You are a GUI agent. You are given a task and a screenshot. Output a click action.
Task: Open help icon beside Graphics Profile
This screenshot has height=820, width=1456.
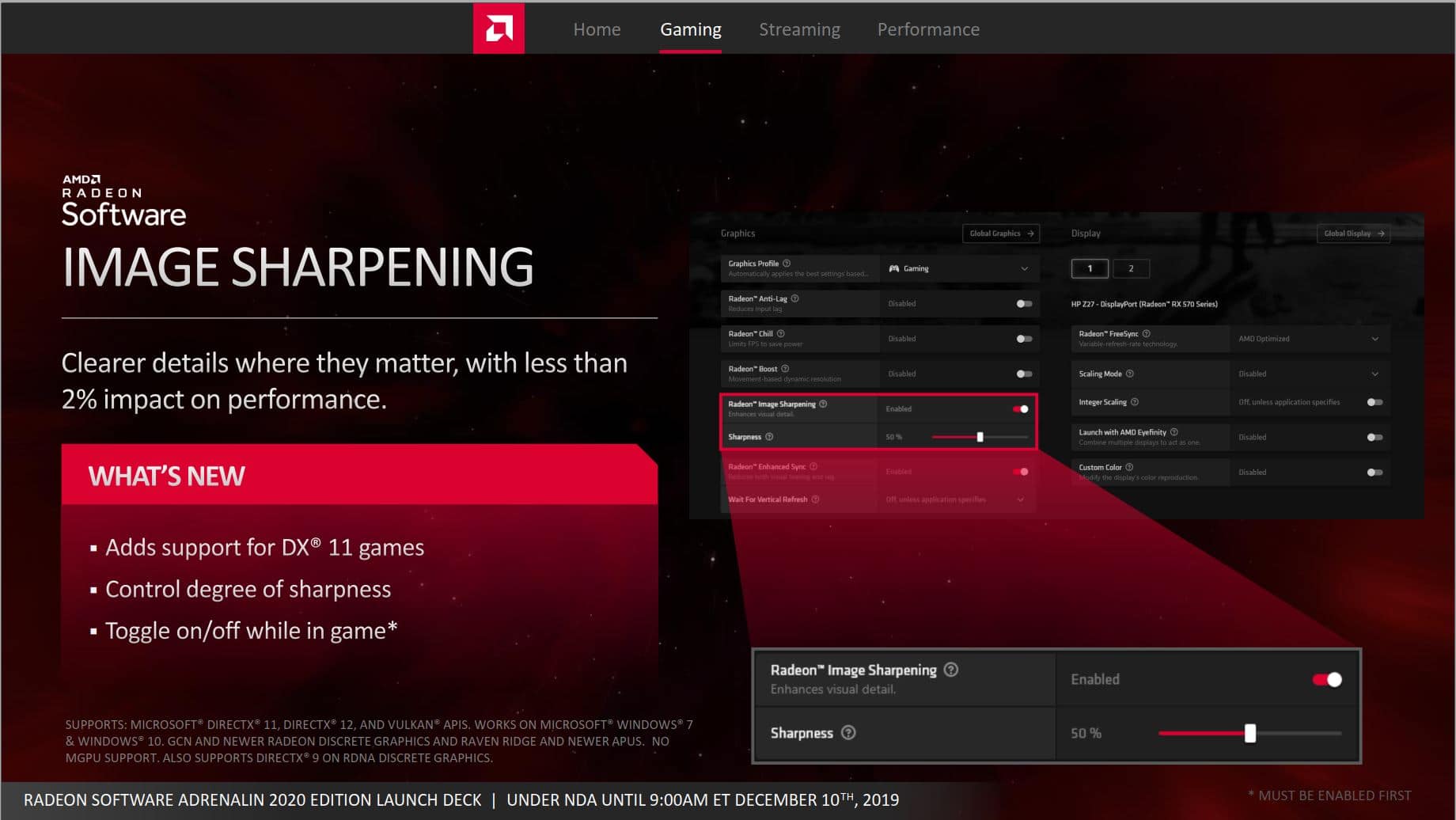[787, 264]
